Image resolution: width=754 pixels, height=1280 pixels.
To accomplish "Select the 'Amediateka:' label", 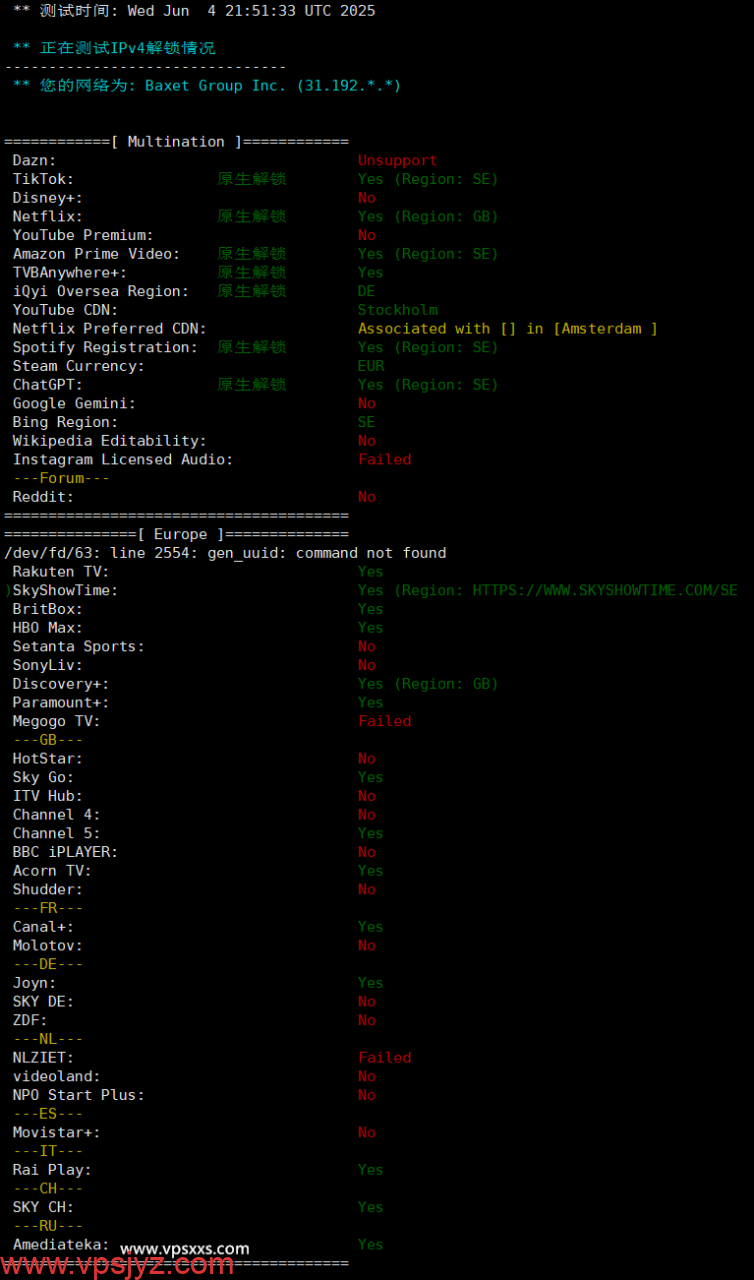I will point(62,1244).
